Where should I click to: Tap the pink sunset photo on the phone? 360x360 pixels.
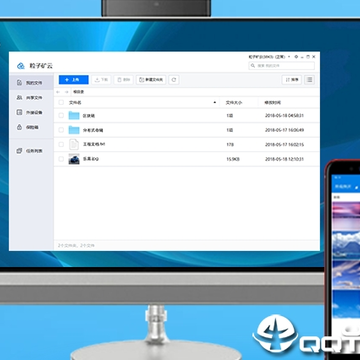pos(347,215)
